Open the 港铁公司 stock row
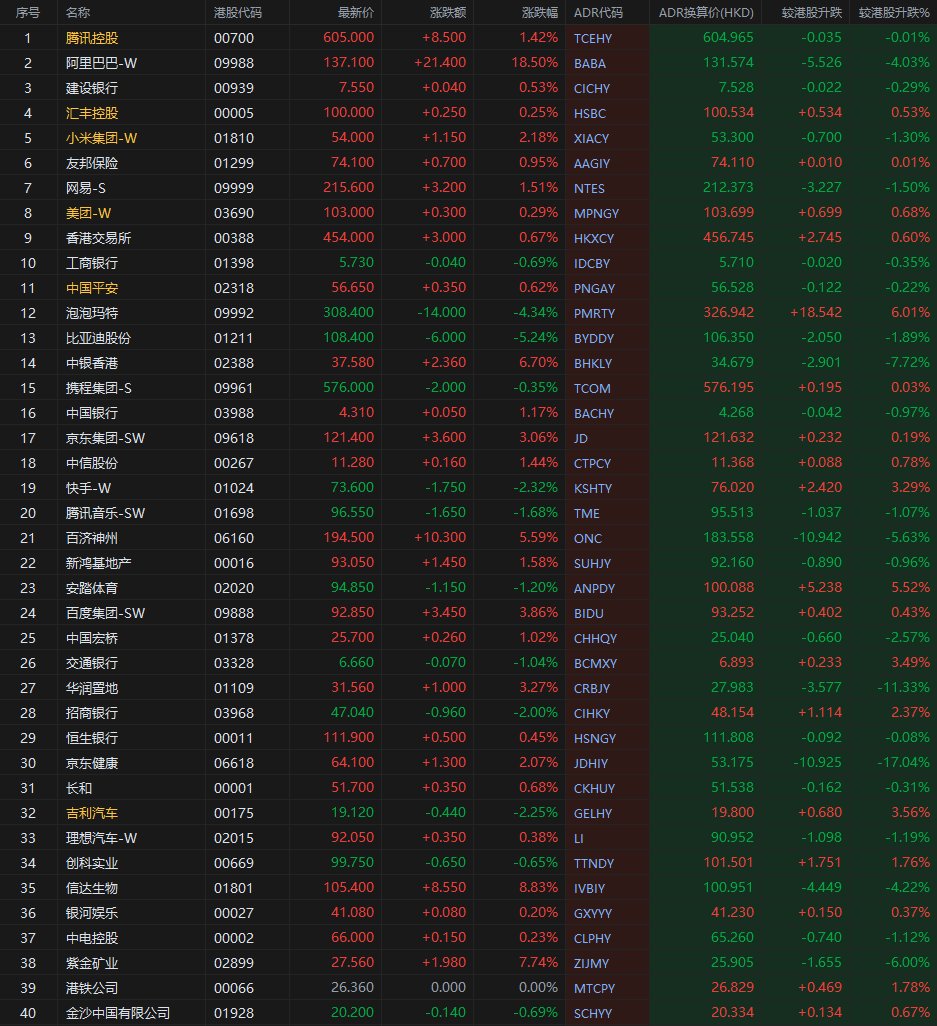The width and height of the screenshot is (937, 1026). pos(468,988)
